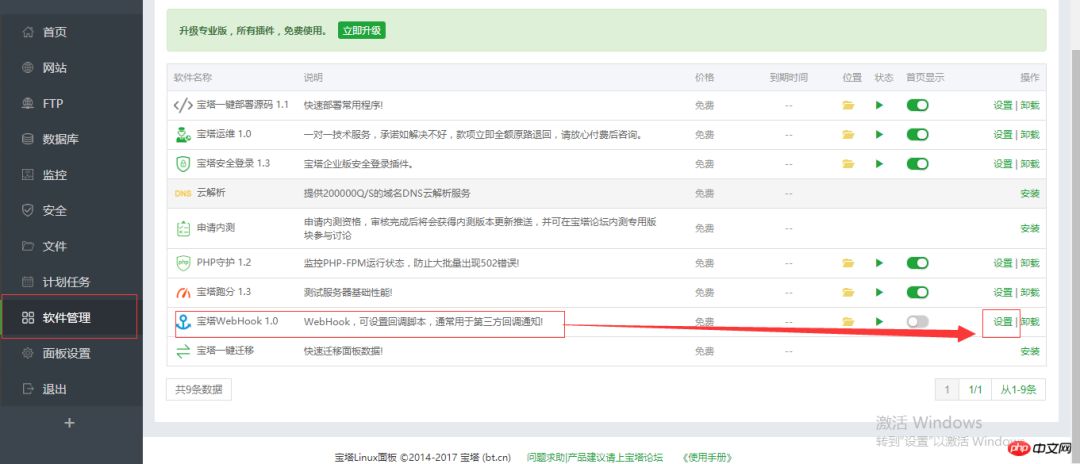The width and height of the screenshot is (1080, 464).
Task: Open the 首页 home icon in sidebar
Action: coord(28,32)
